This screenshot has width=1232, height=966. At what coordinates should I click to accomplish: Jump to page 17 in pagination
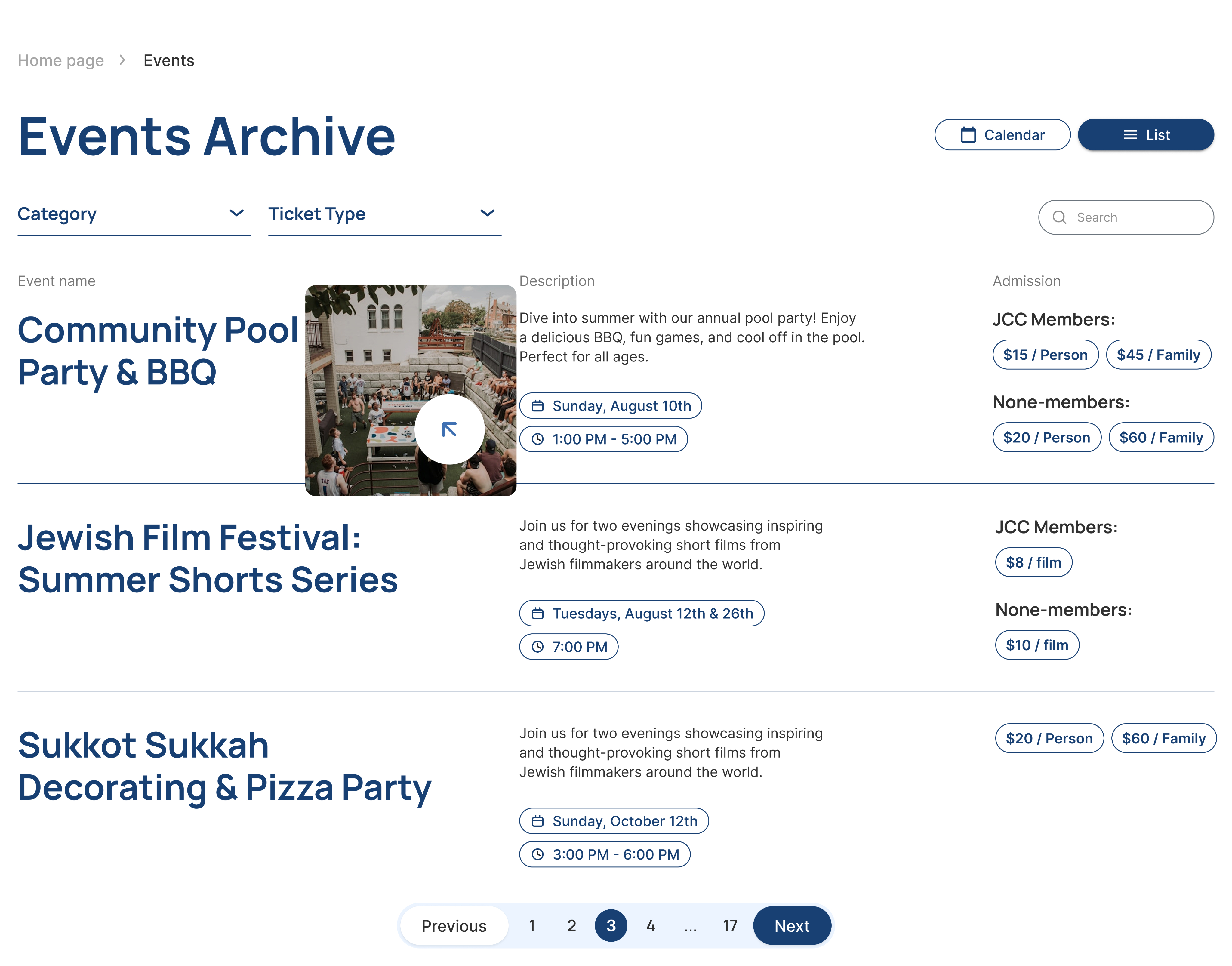tap(730, 925)
